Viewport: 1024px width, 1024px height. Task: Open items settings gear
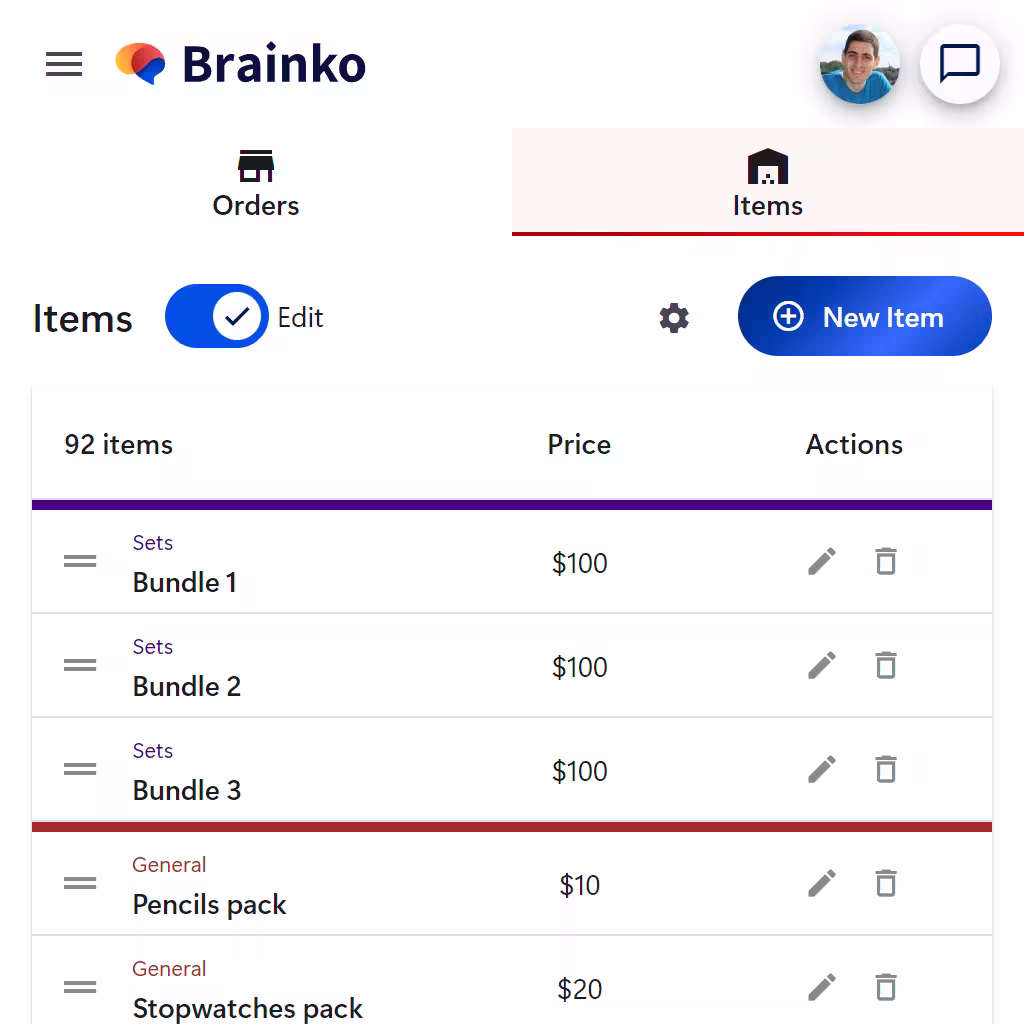click(x=674, y=318)
